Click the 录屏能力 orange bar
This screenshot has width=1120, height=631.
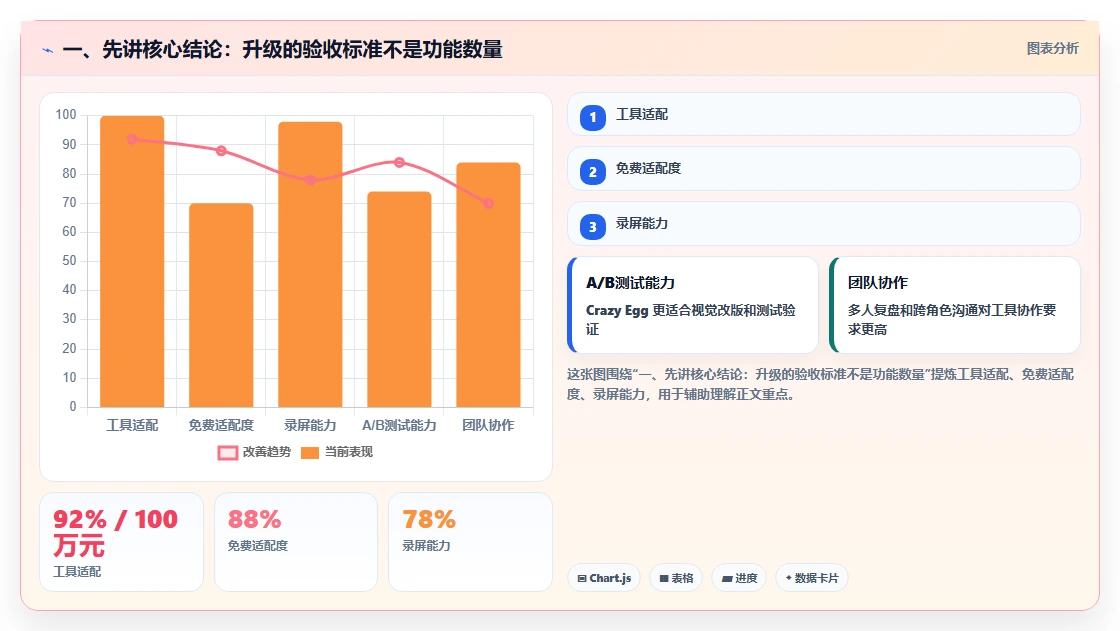pos(310,264)
